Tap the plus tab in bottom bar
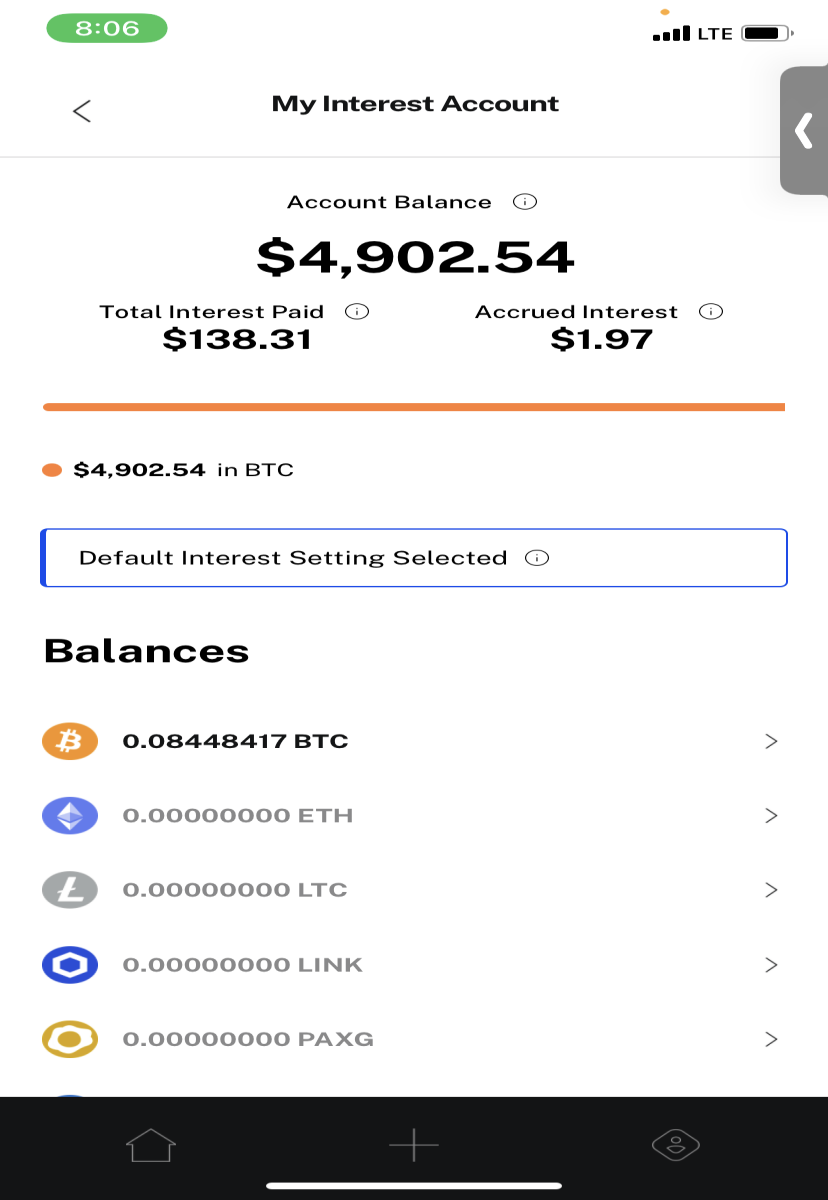 click(414, 1145)
